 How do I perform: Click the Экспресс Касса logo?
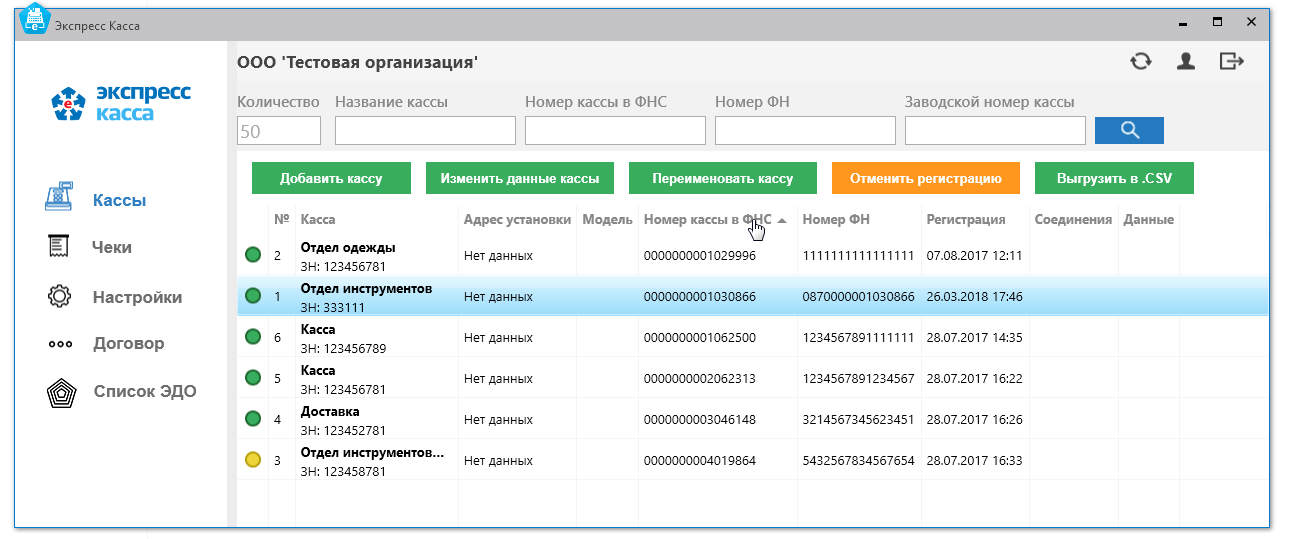(121, 102)
